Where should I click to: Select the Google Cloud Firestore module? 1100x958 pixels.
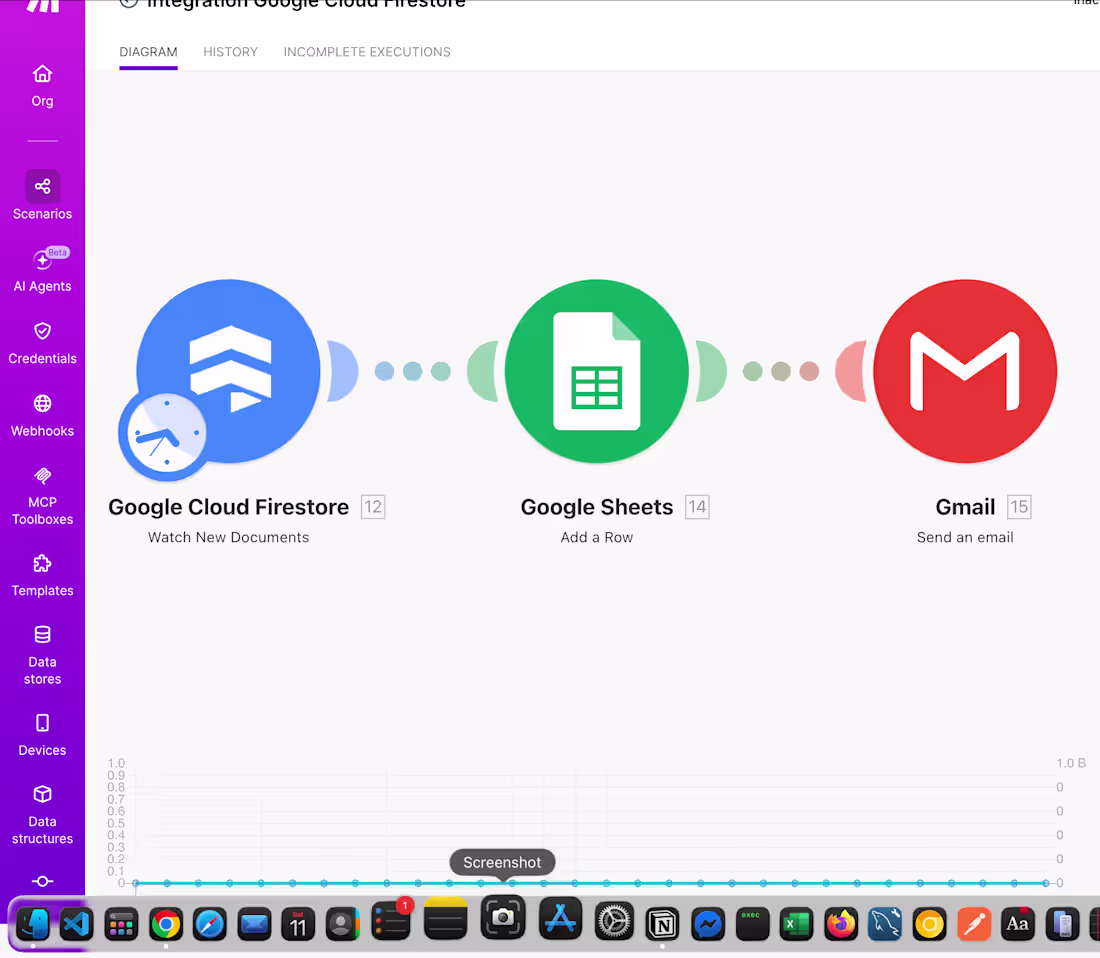[229, 371]
